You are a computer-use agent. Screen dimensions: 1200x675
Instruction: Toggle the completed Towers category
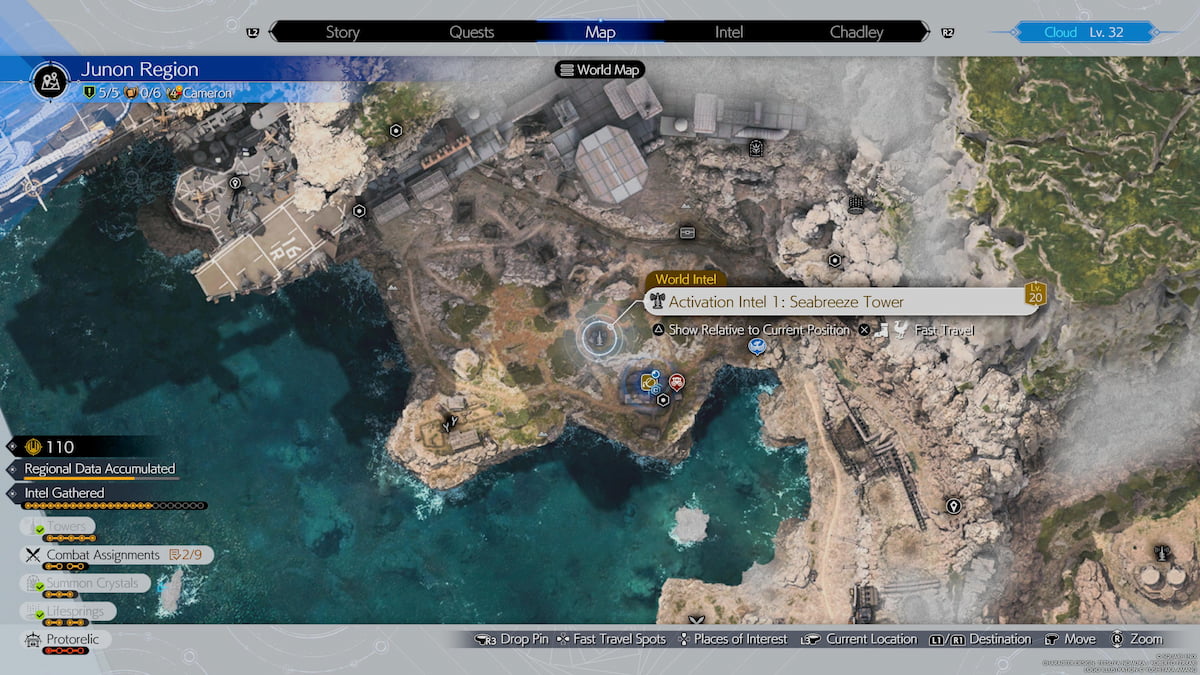pos(66,526)
